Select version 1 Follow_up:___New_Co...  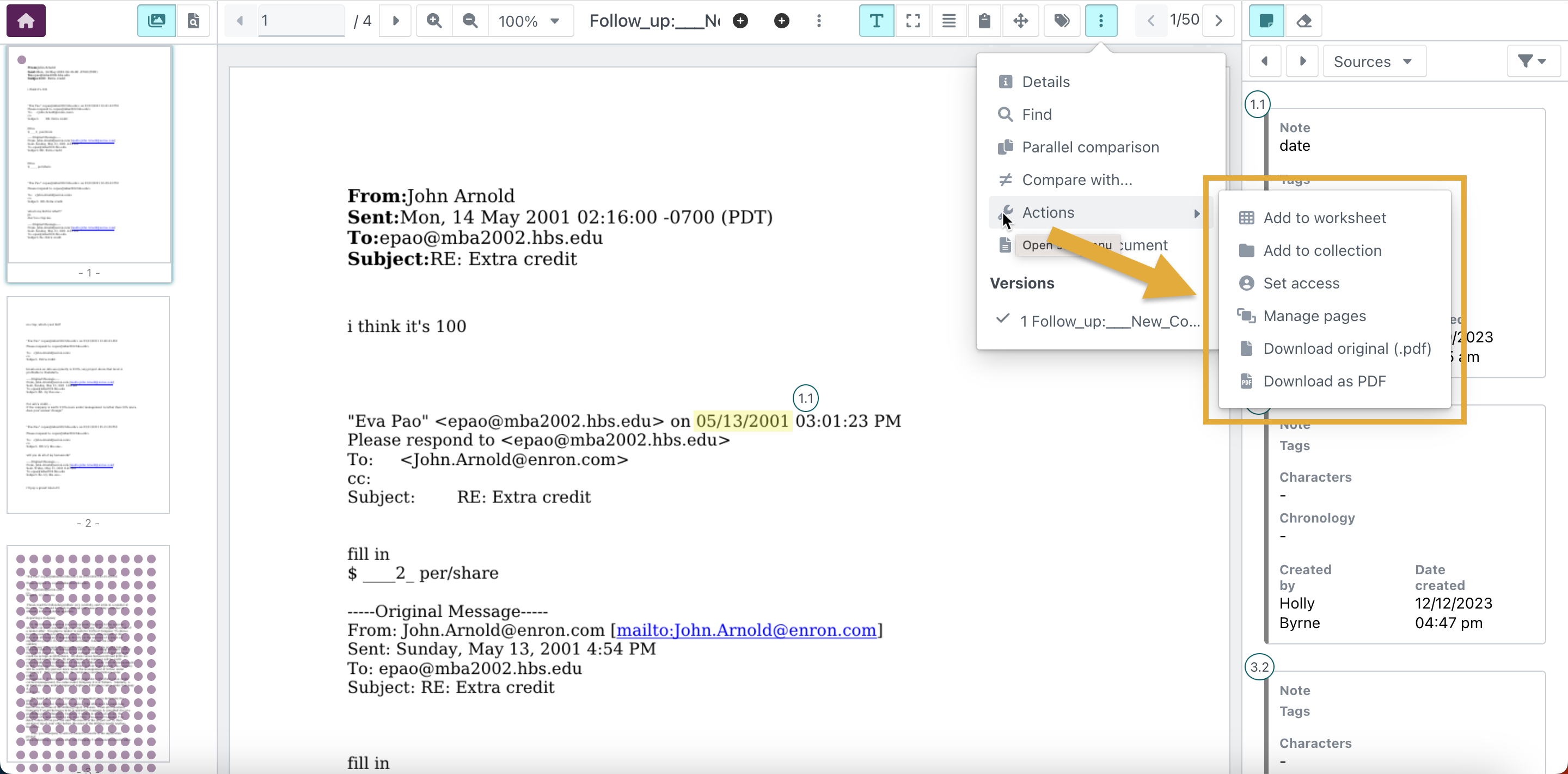[1100, 321]
